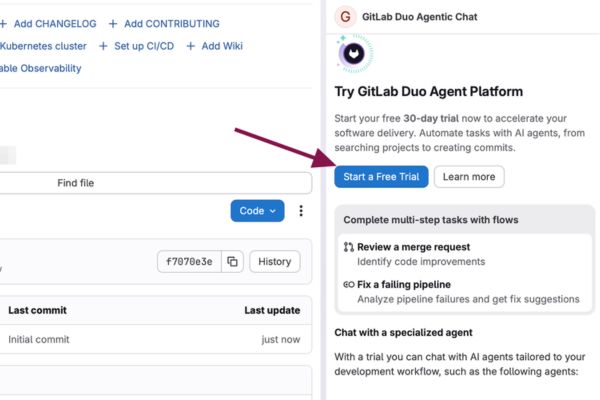The height and width of the screenshot is (400, 600).
Task: Click the Kubernetes cluster link
Action: point(43,46)
